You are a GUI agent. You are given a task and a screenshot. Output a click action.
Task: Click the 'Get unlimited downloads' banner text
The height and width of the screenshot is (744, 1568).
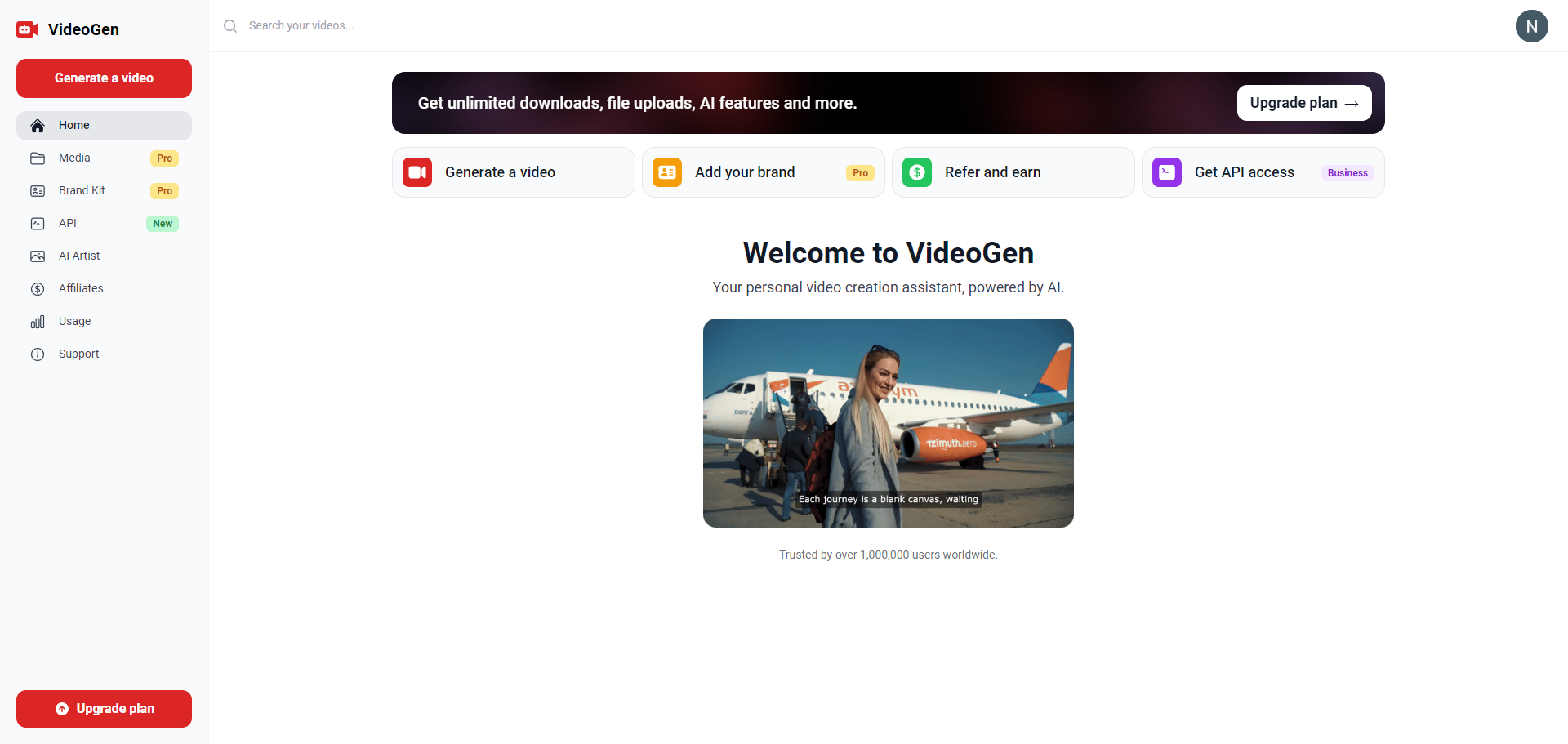[x=637, y=103]
